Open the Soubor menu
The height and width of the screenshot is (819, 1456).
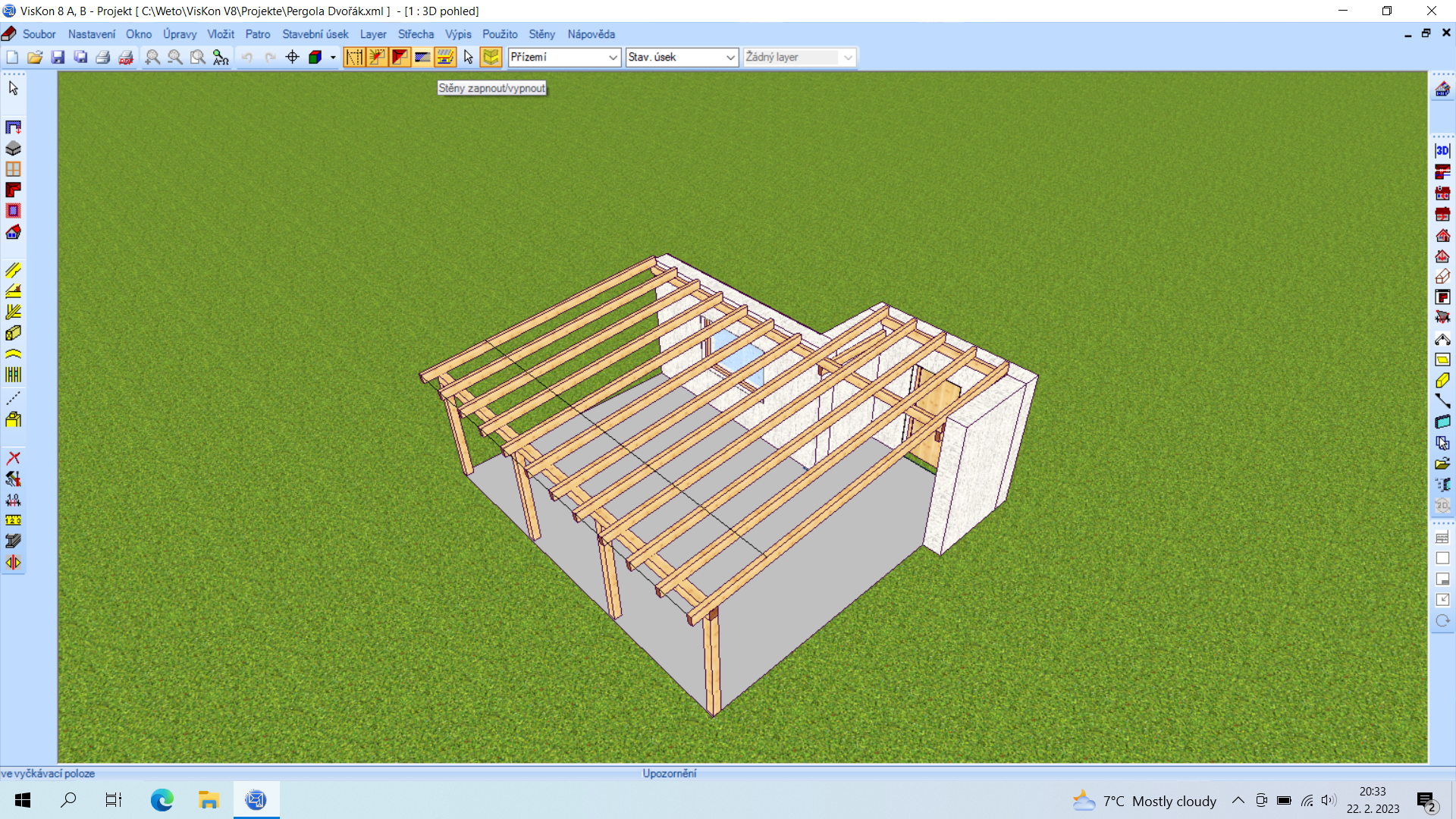pos(39,34)
